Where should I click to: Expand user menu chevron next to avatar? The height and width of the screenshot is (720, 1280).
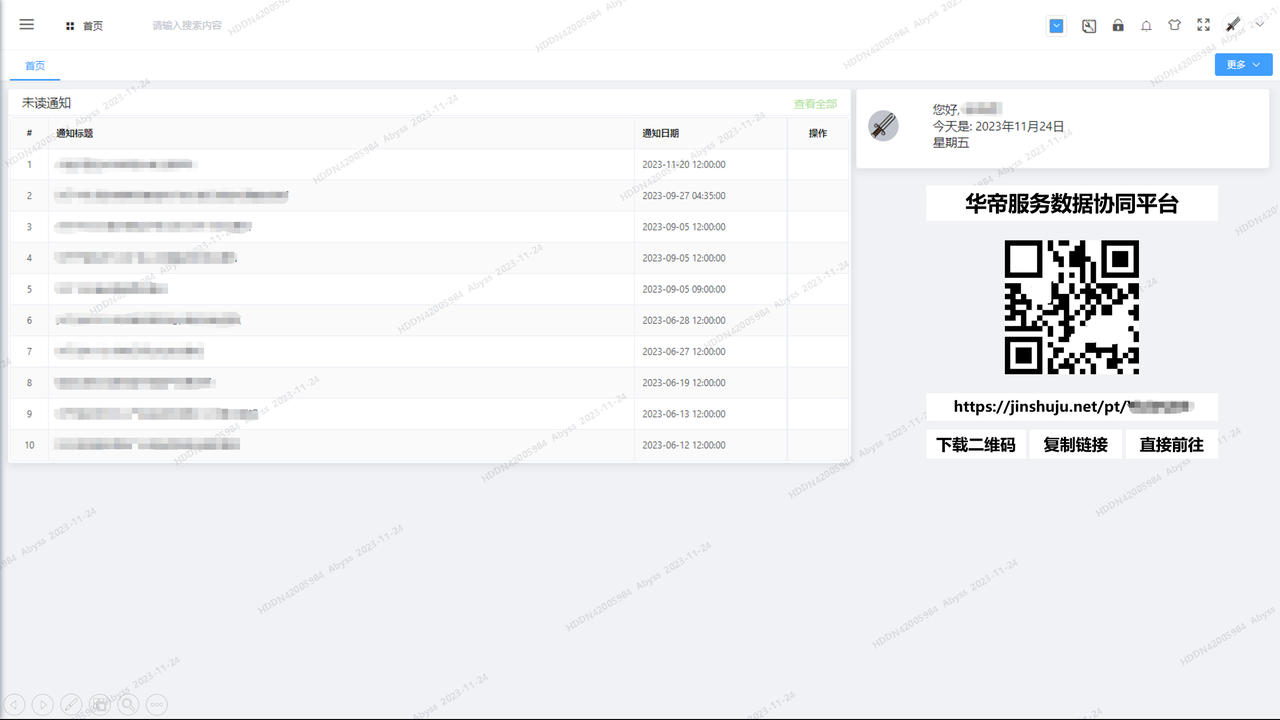[x=1259, y=25]
